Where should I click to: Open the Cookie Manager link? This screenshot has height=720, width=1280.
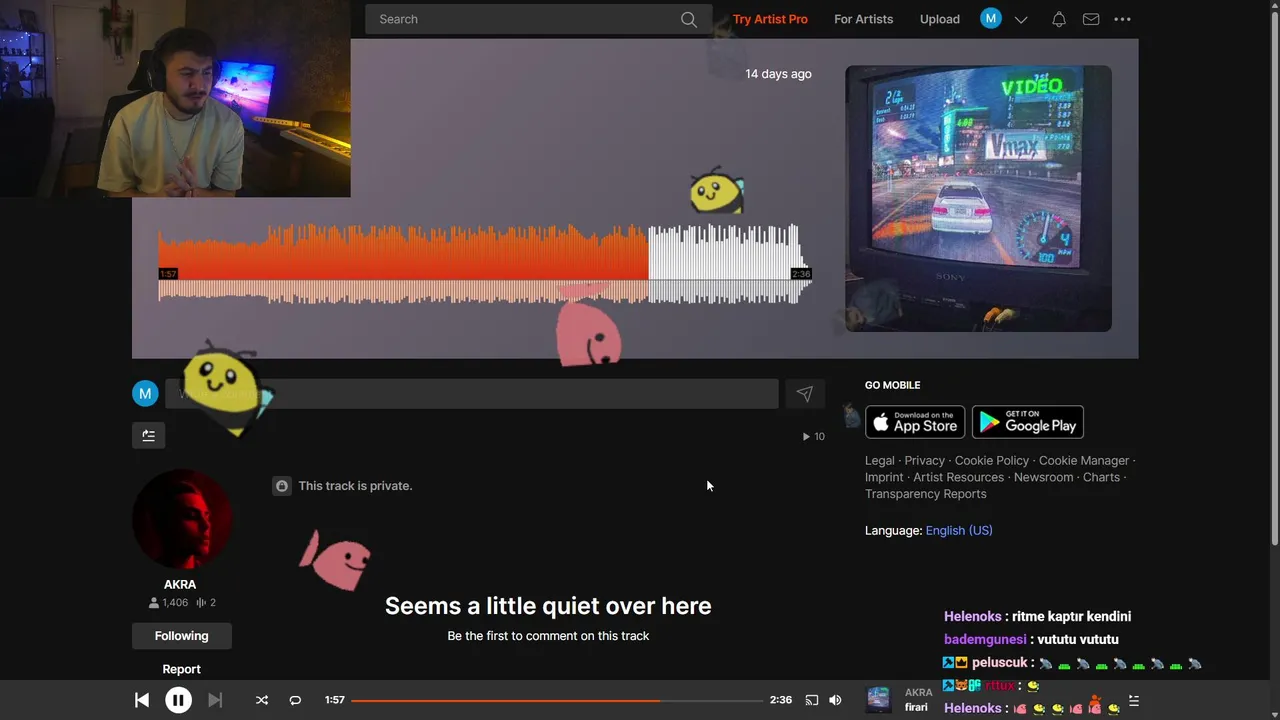1084,461
